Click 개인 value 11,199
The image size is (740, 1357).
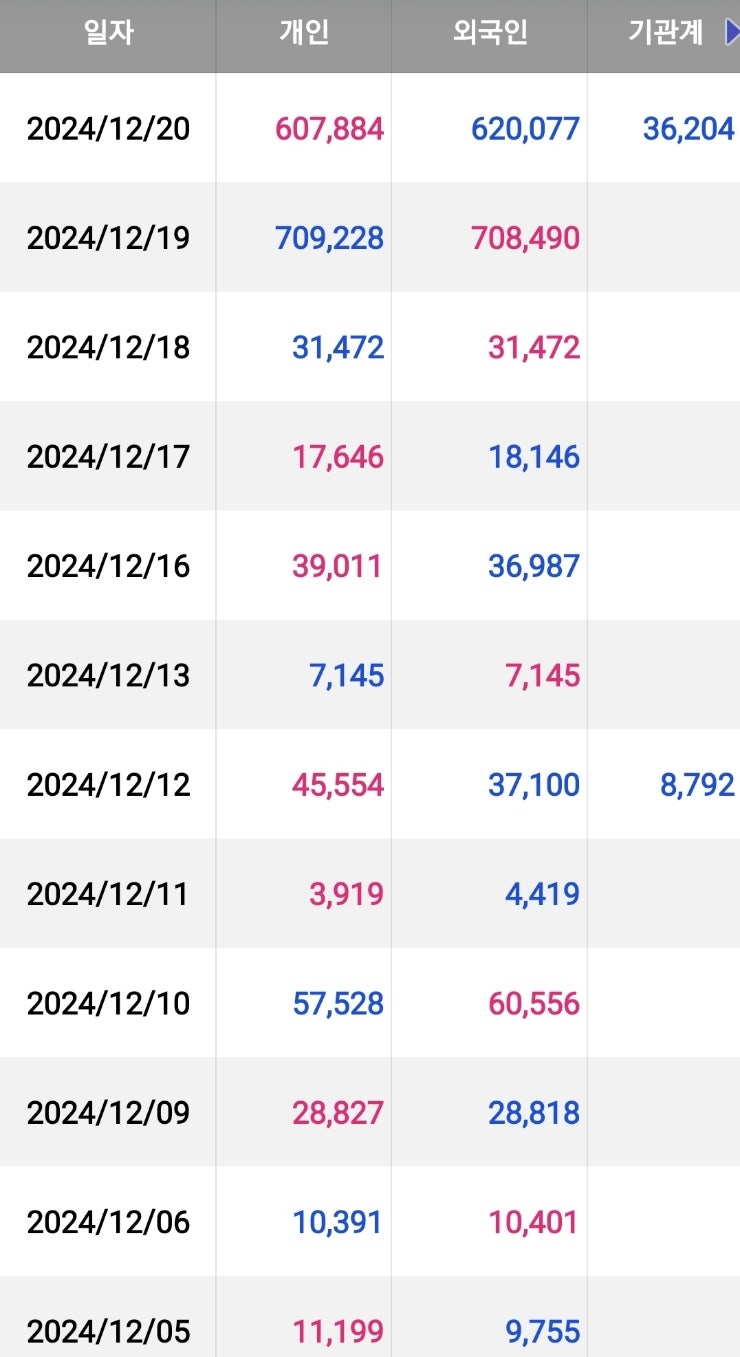pos(337,1331)
